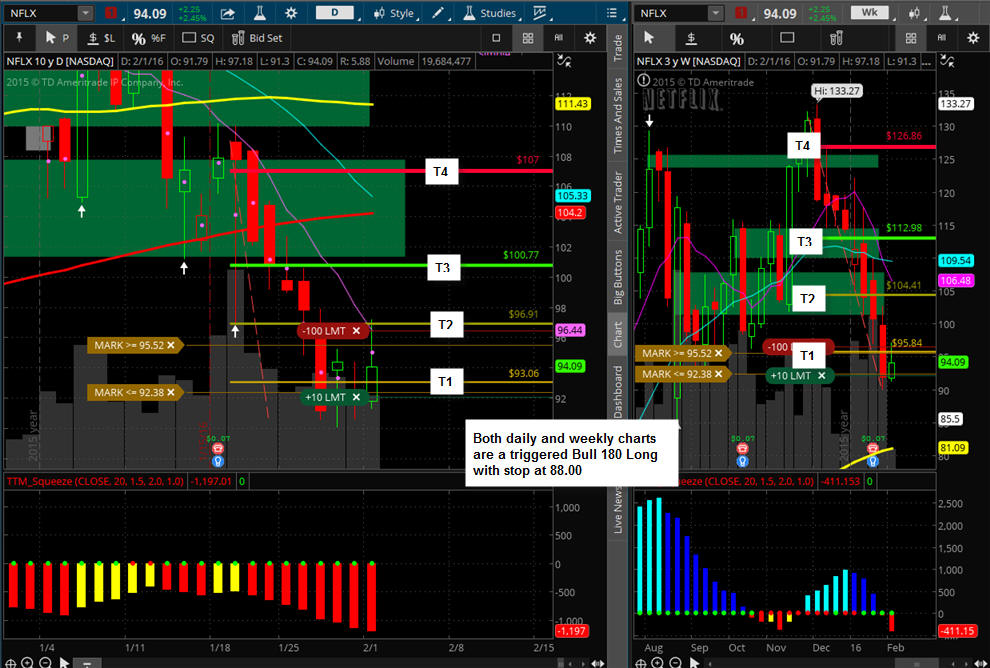Click the crosshair pan icon below the daily chart

pos(10,663)
